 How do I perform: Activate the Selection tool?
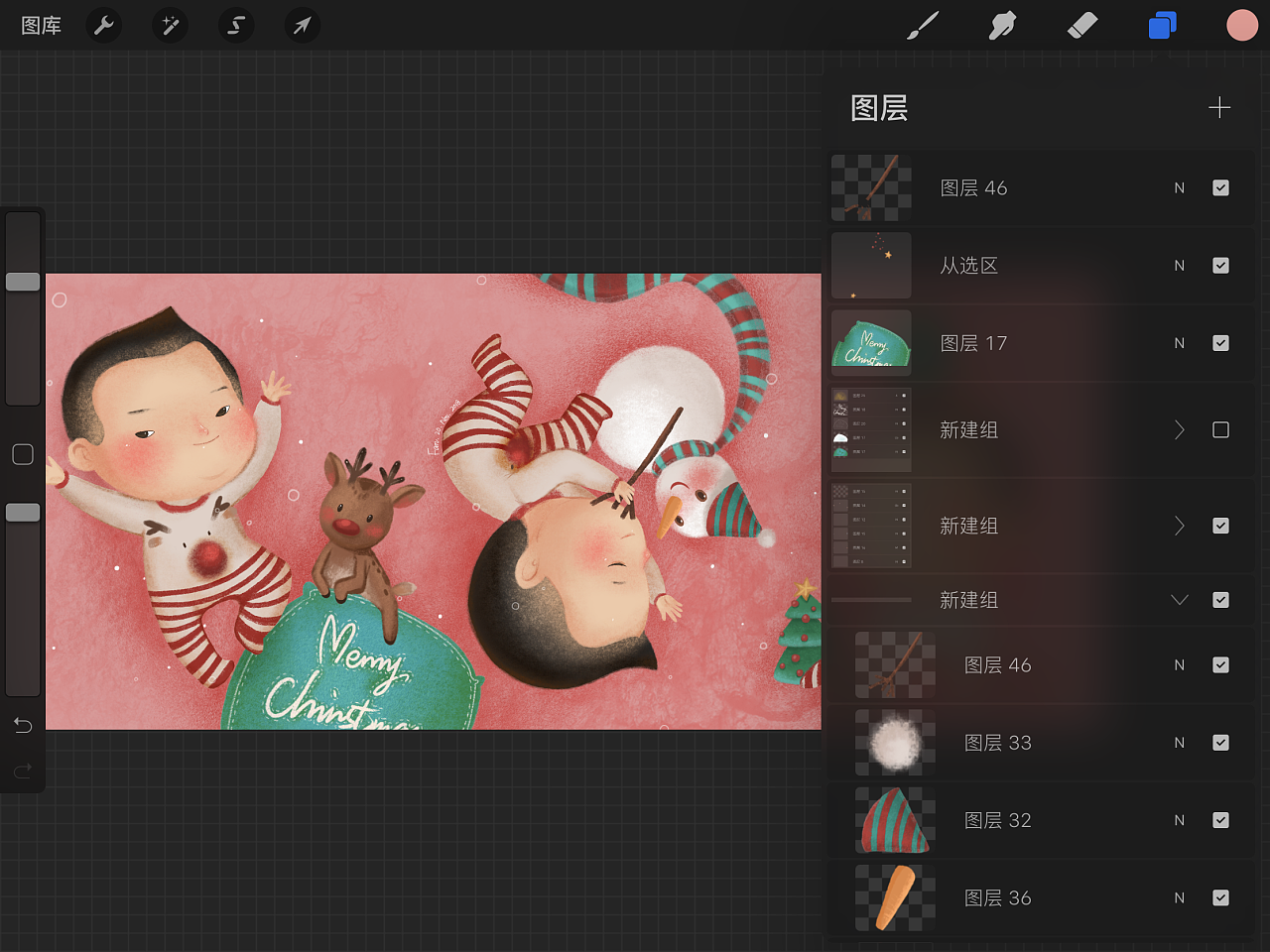[x=236, y=25]
